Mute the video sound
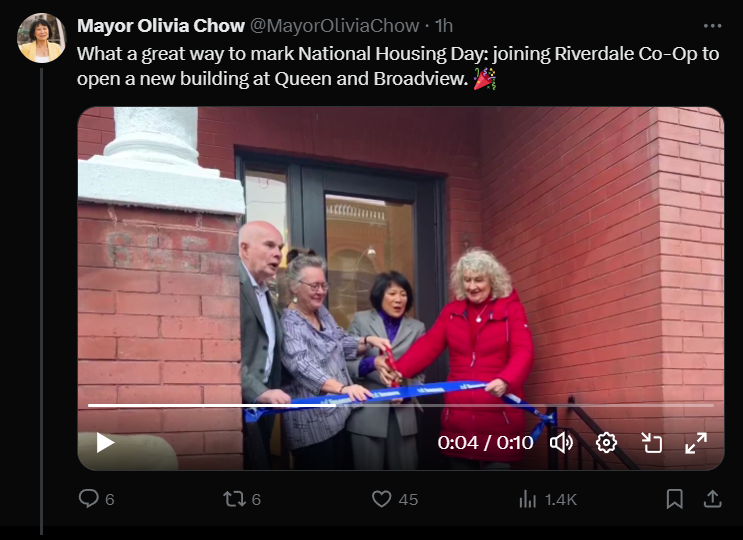 pyautogui.click(x=562, y=443)
